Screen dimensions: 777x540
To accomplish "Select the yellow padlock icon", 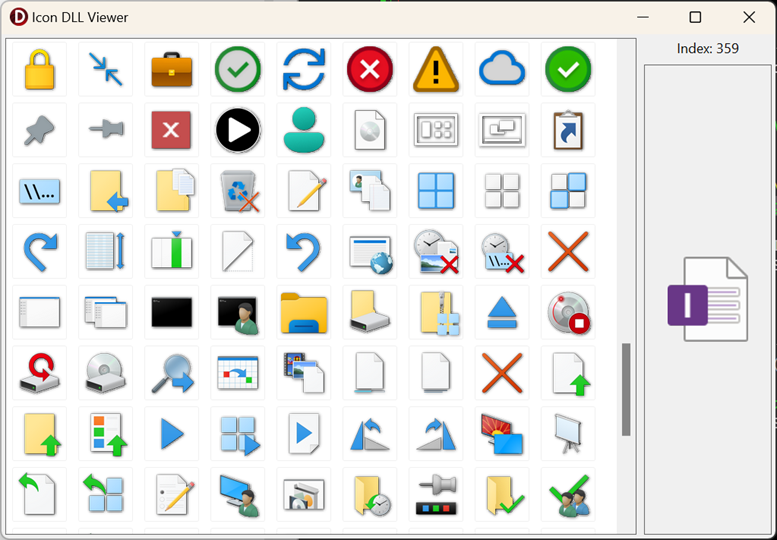I will point(40,69).
